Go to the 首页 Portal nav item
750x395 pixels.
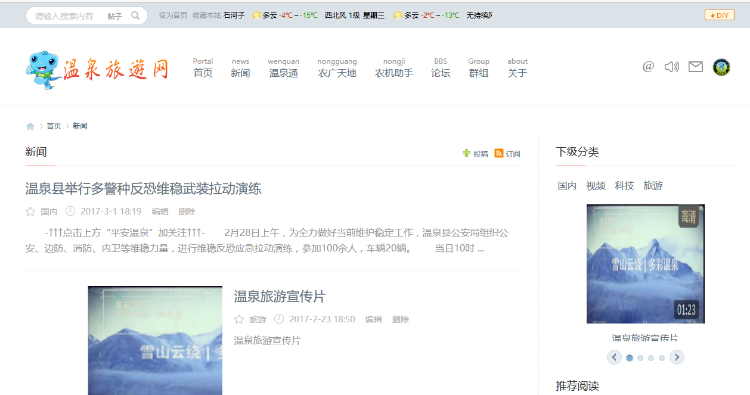[203, 67]
